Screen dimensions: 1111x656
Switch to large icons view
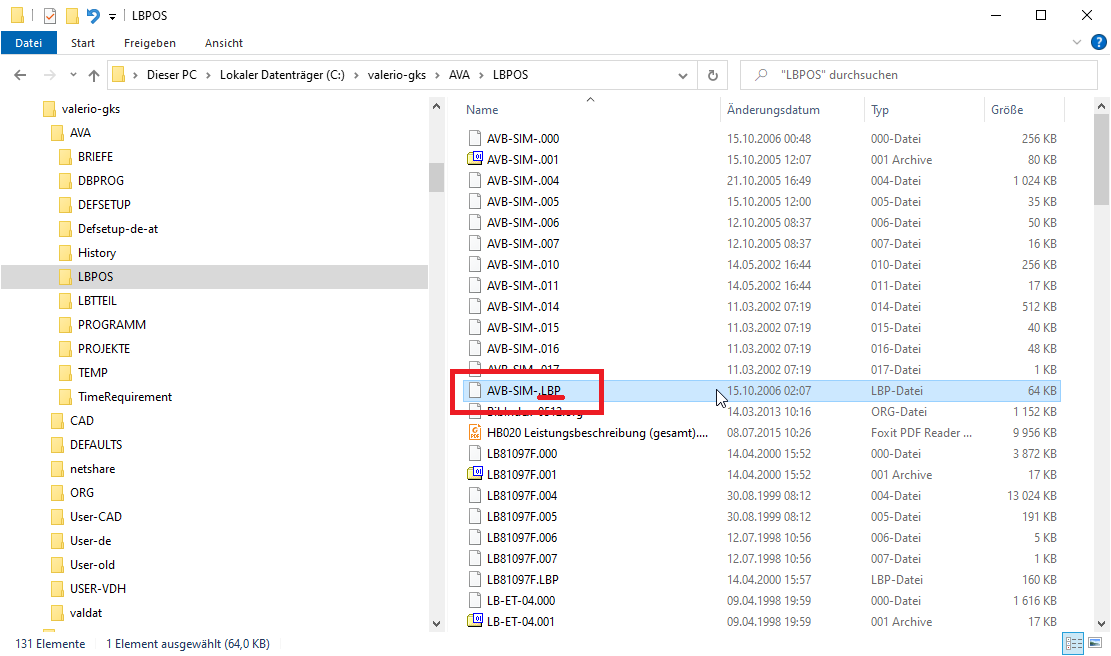click(1095, 644)
